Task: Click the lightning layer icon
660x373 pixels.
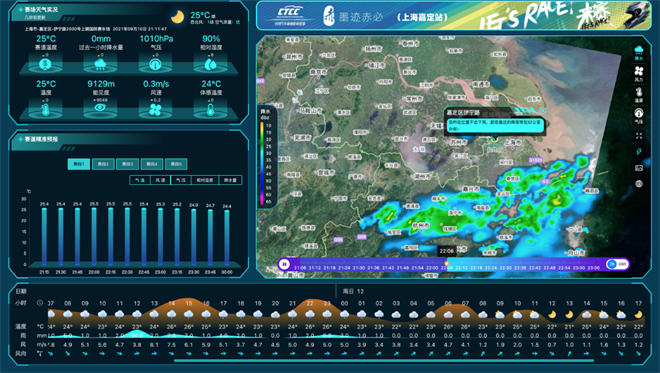Action: 639,152
